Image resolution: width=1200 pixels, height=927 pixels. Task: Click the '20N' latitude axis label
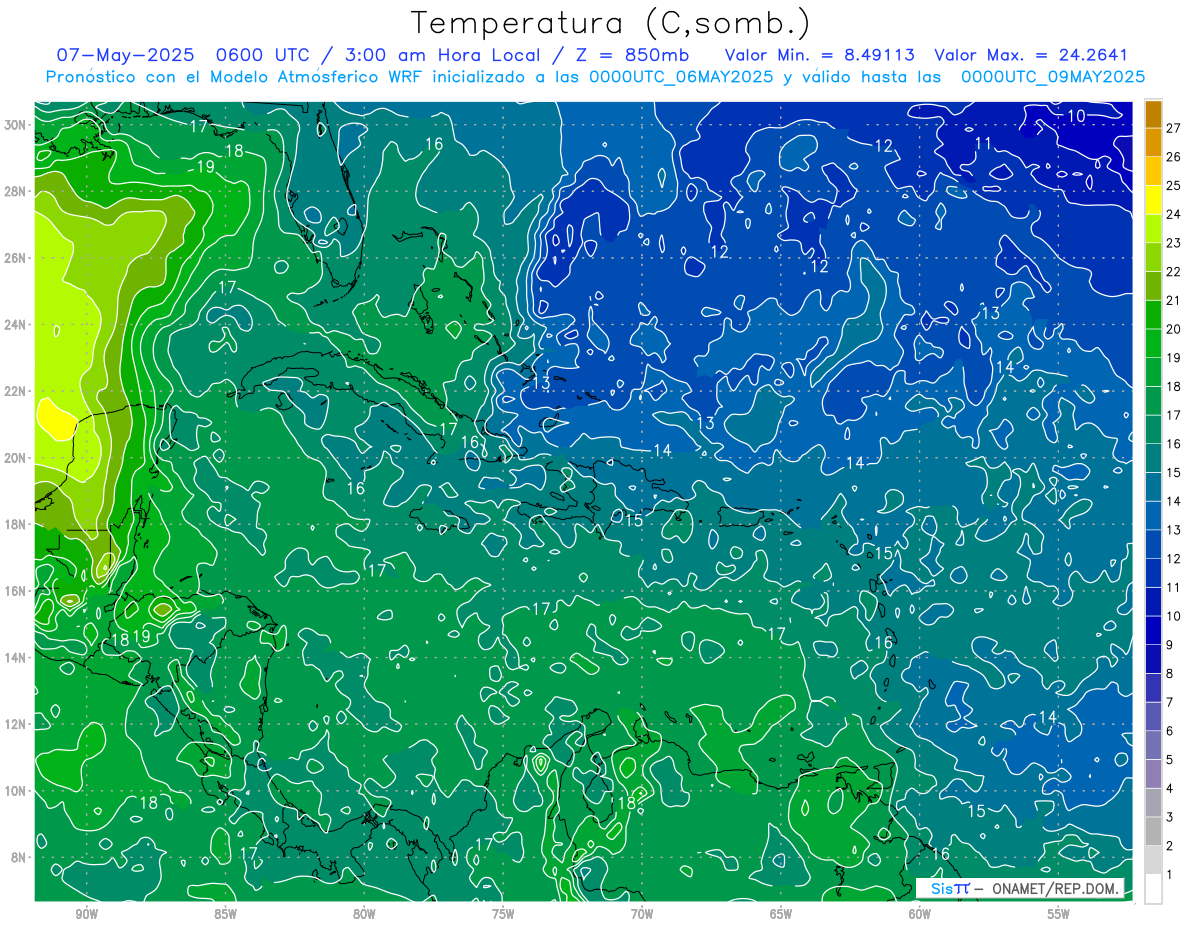pos(15,458)
